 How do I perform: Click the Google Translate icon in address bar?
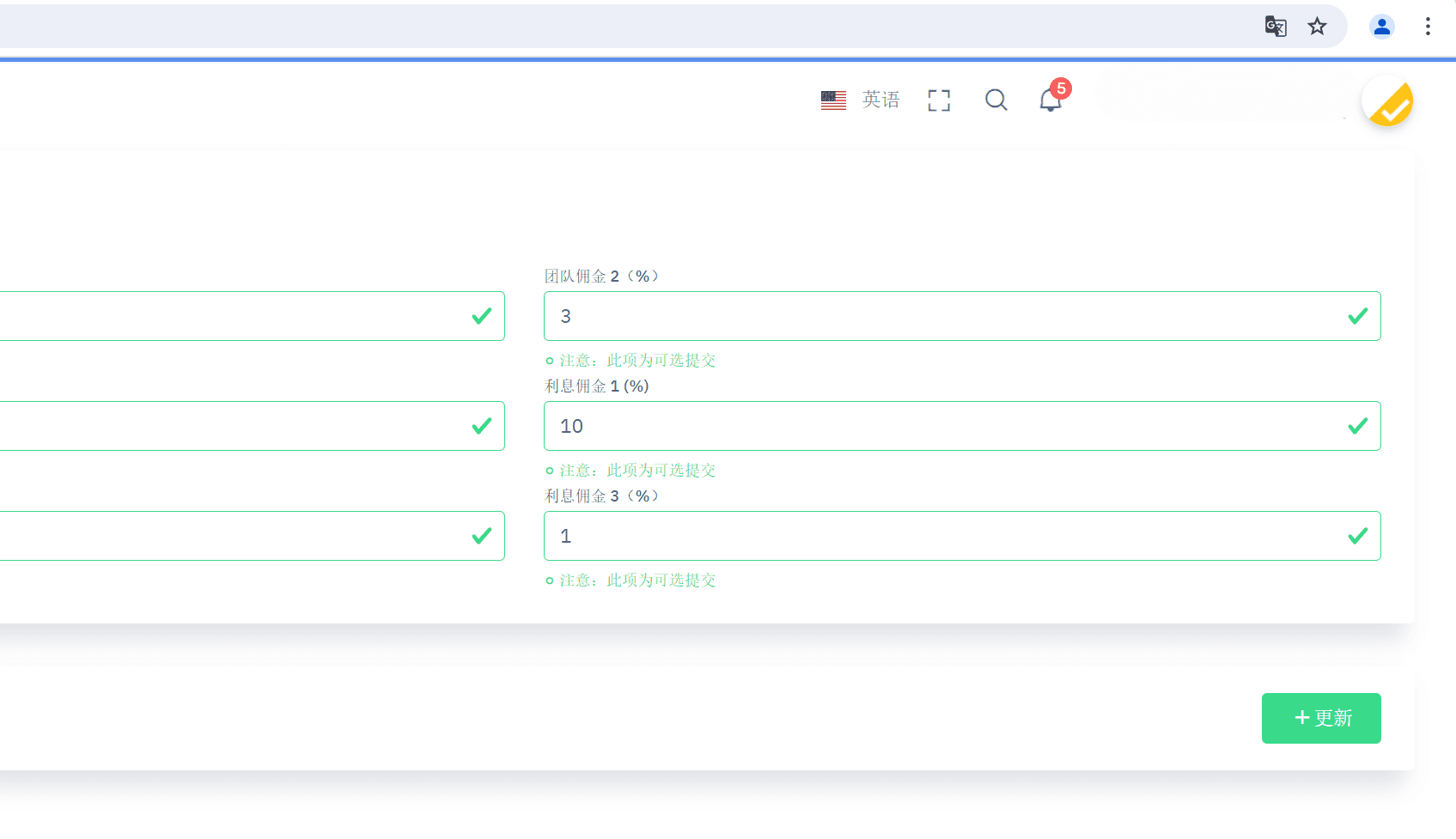(1276, 27)
